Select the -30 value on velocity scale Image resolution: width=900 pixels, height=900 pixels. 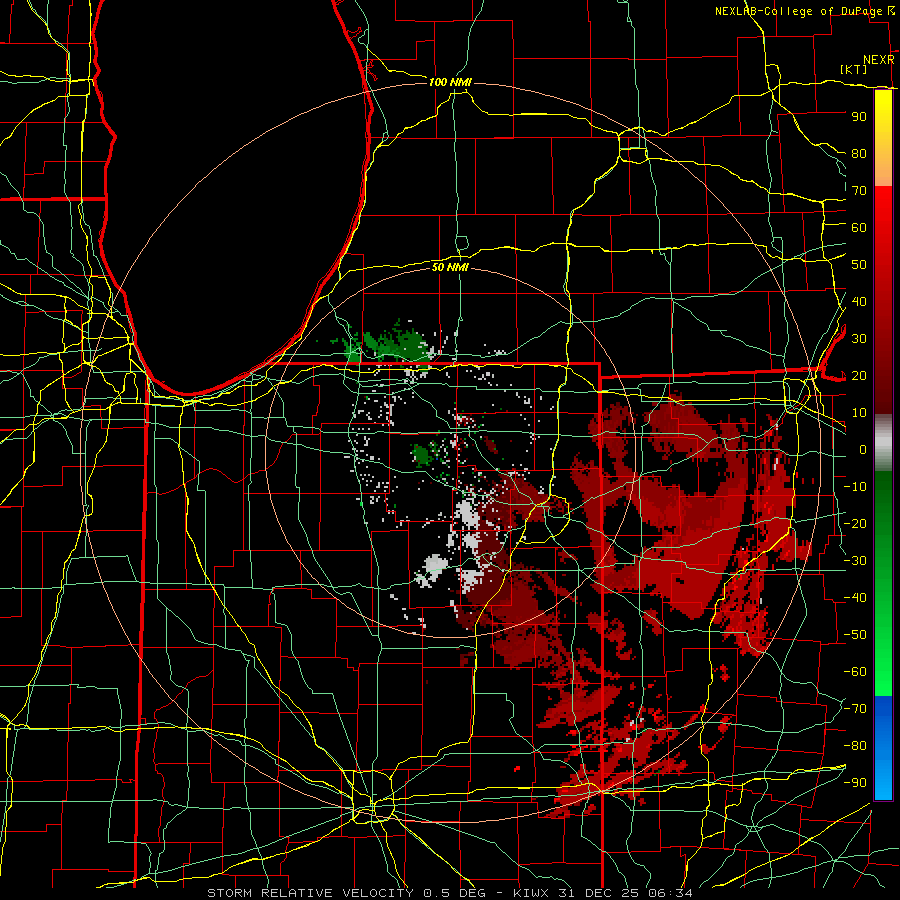855,561
